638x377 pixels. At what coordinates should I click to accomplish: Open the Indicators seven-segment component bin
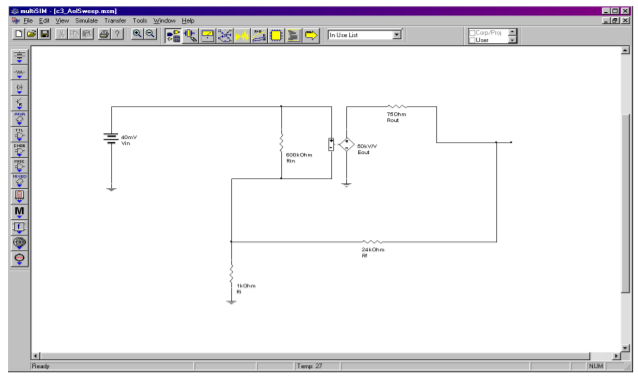coord(19,196)
